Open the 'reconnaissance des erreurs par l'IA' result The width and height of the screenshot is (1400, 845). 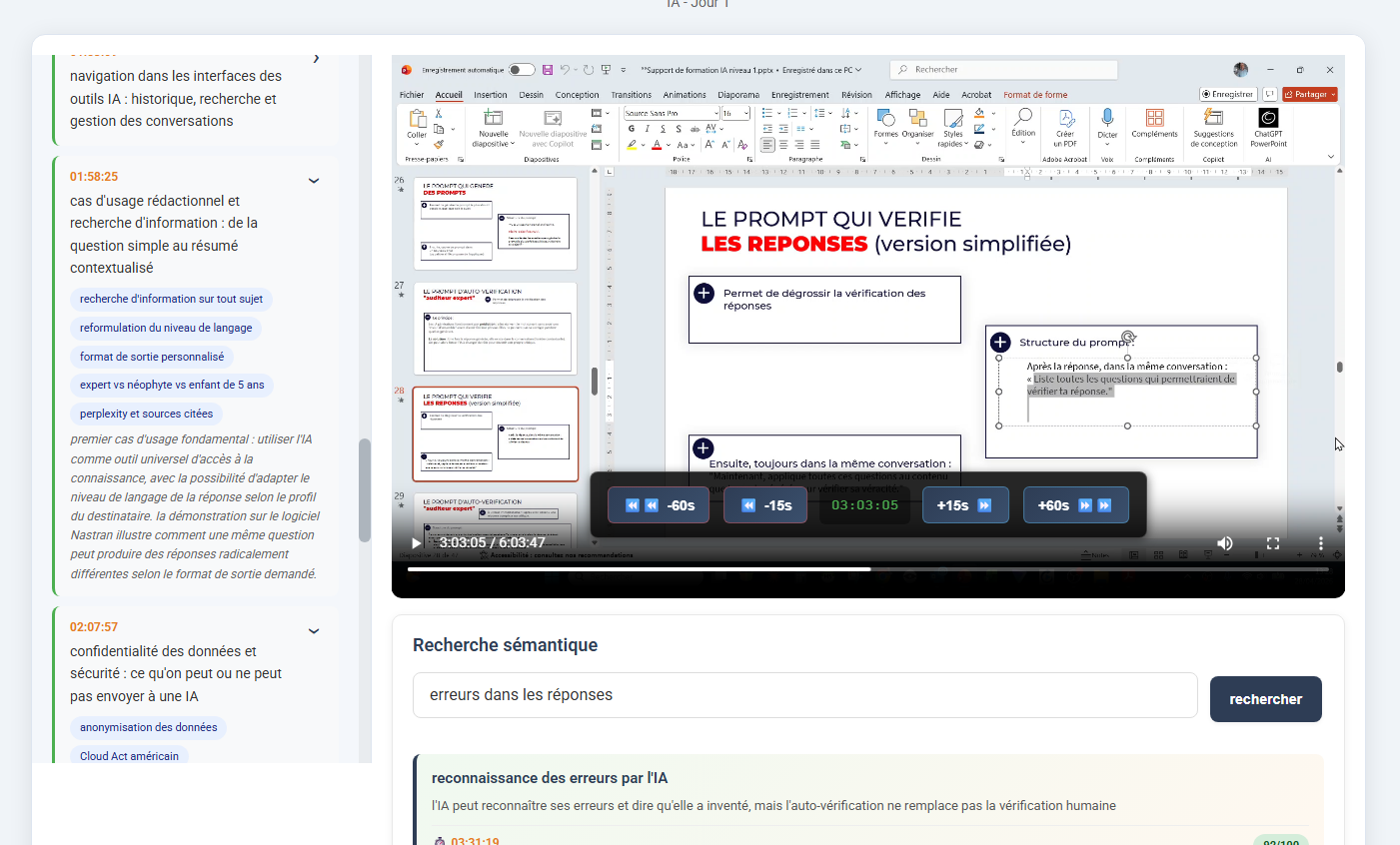550,778
